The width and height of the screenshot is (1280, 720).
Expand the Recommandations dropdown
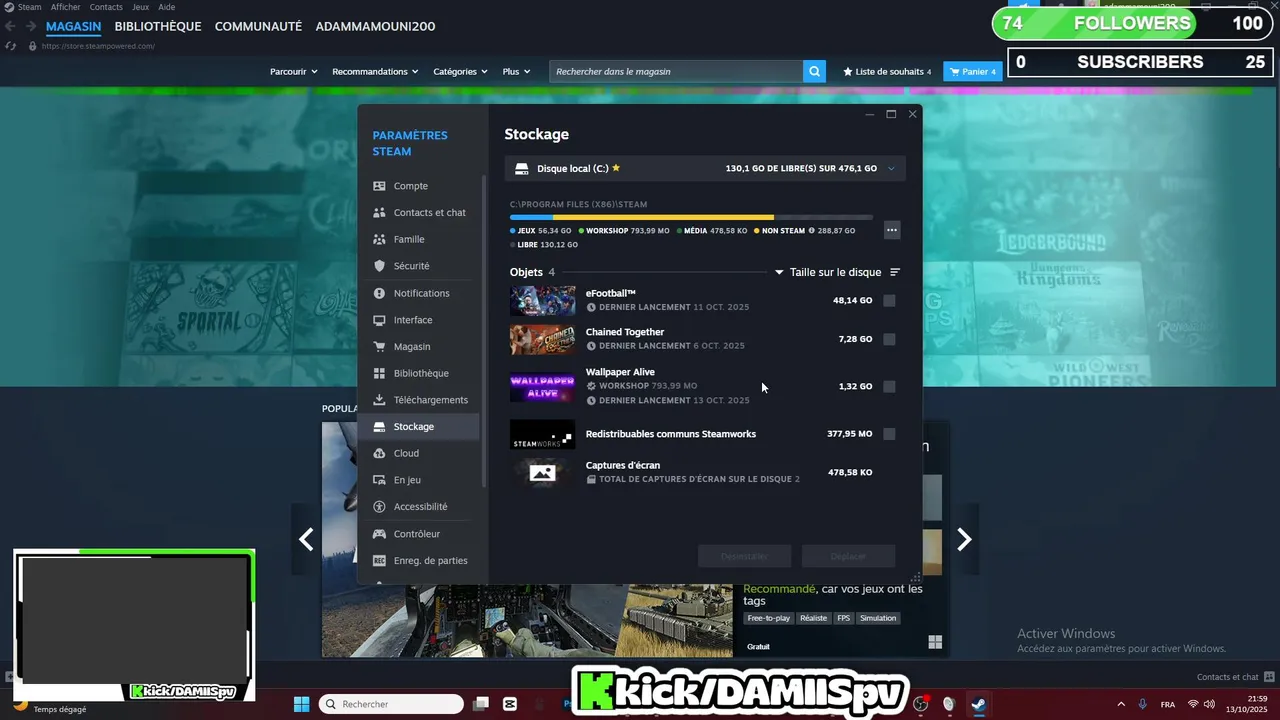coord(376,71)
